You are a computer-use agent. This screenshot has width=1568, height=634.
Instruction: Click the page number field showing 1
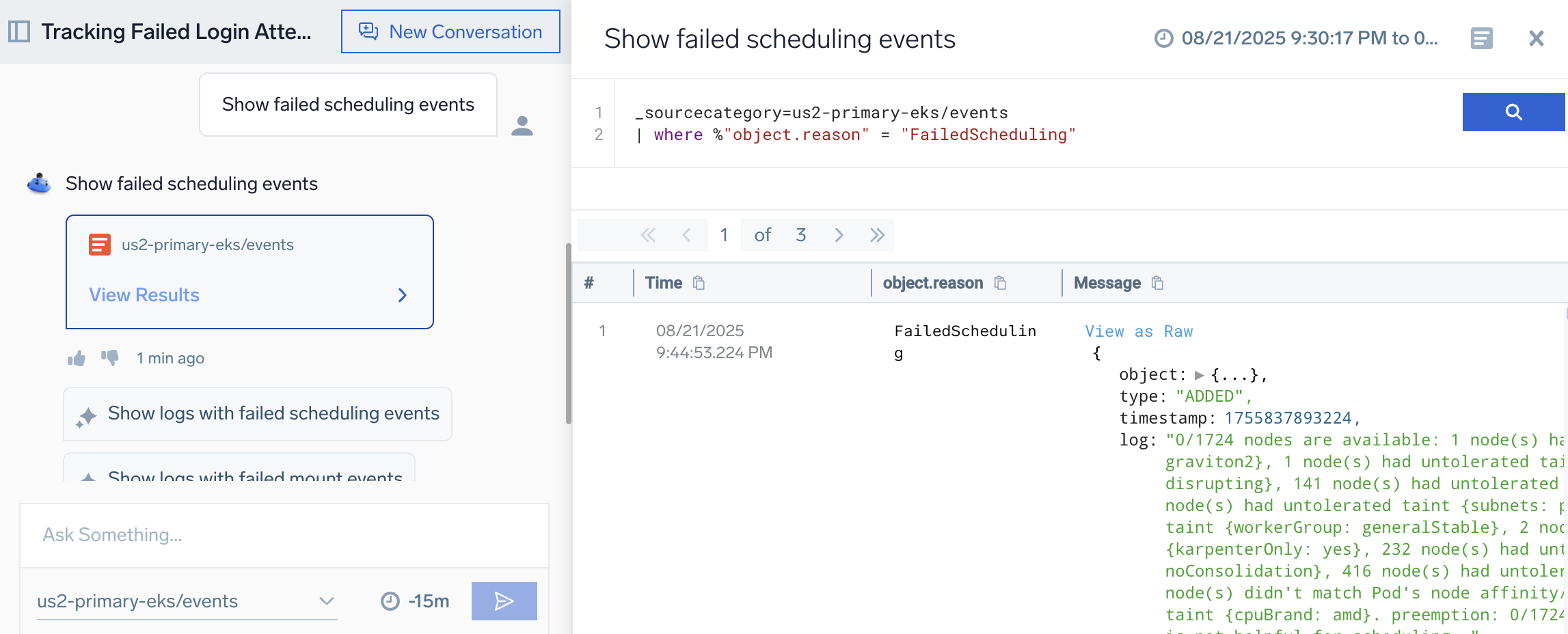point(724,235)
